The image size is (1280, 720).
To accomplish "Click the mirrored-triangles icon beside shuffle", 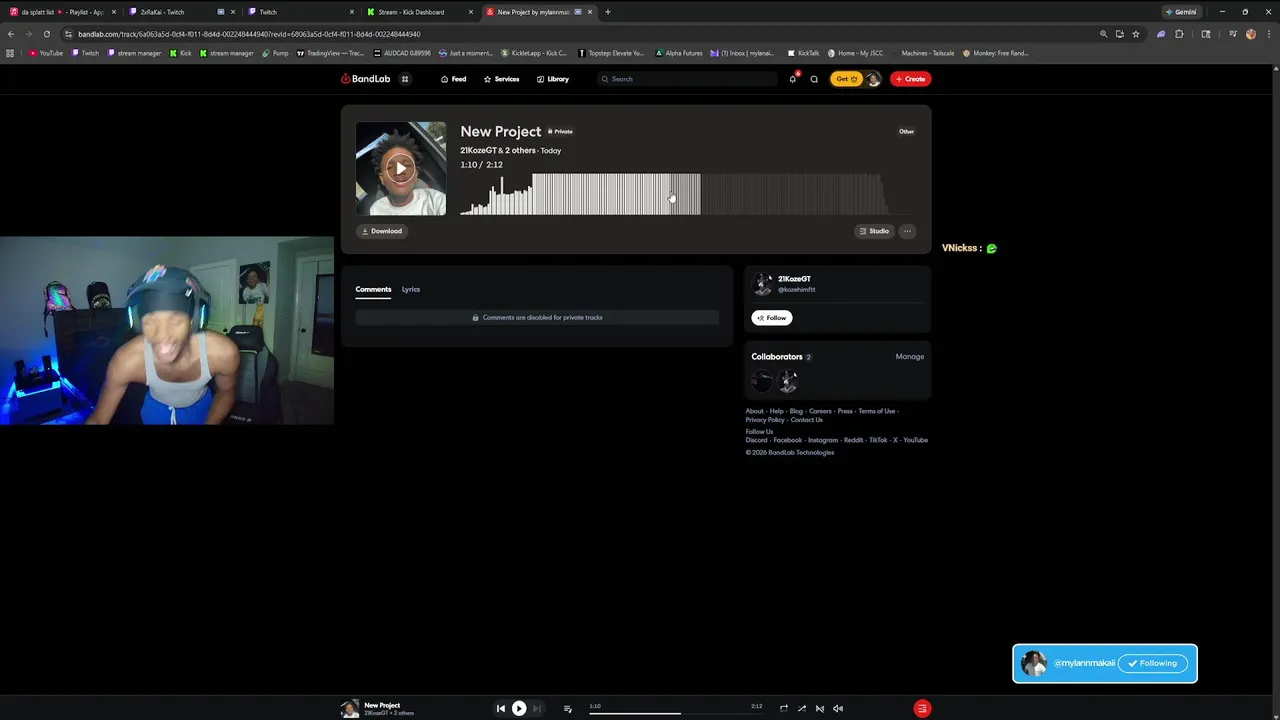I will (x=819, y=708).
